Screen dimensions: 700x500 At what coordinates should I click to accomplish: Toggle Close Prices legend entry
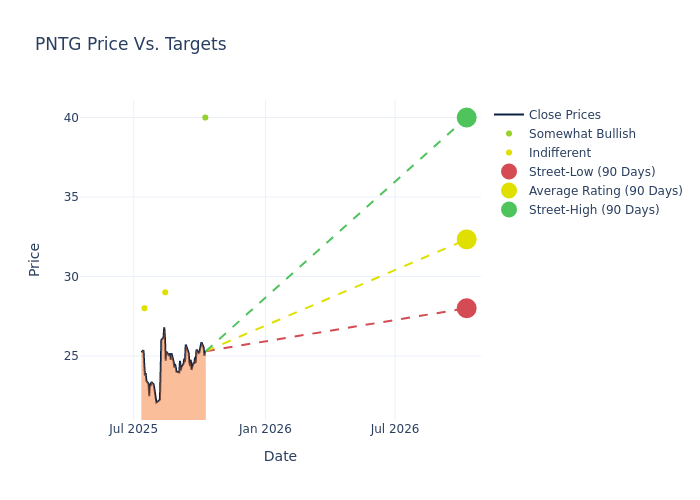[564, 115]
